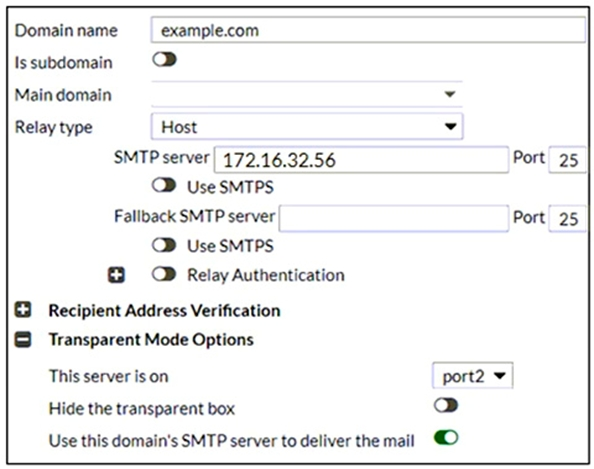Collapse the Transparent Mode Options section
The image size is (594, 469).
(23, 339)
